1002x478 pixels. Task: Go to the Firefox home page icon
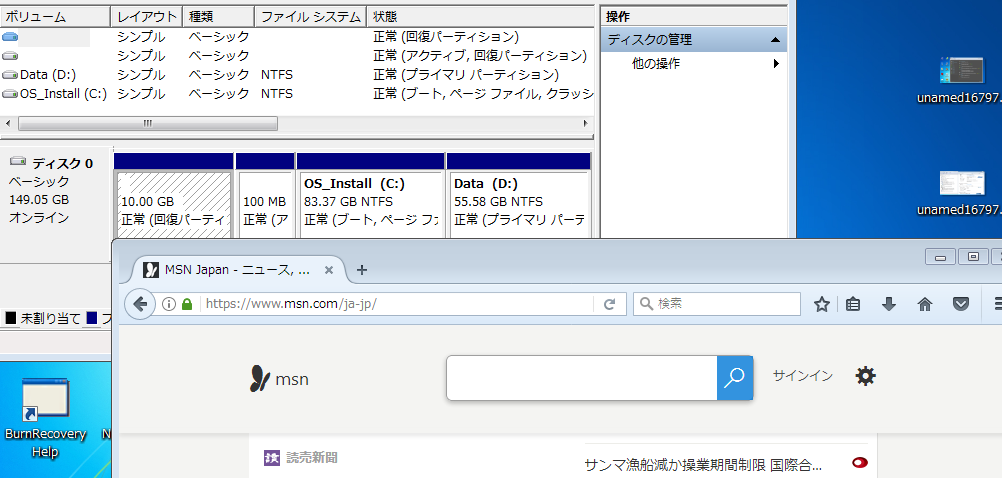click(x=925, y=304)
